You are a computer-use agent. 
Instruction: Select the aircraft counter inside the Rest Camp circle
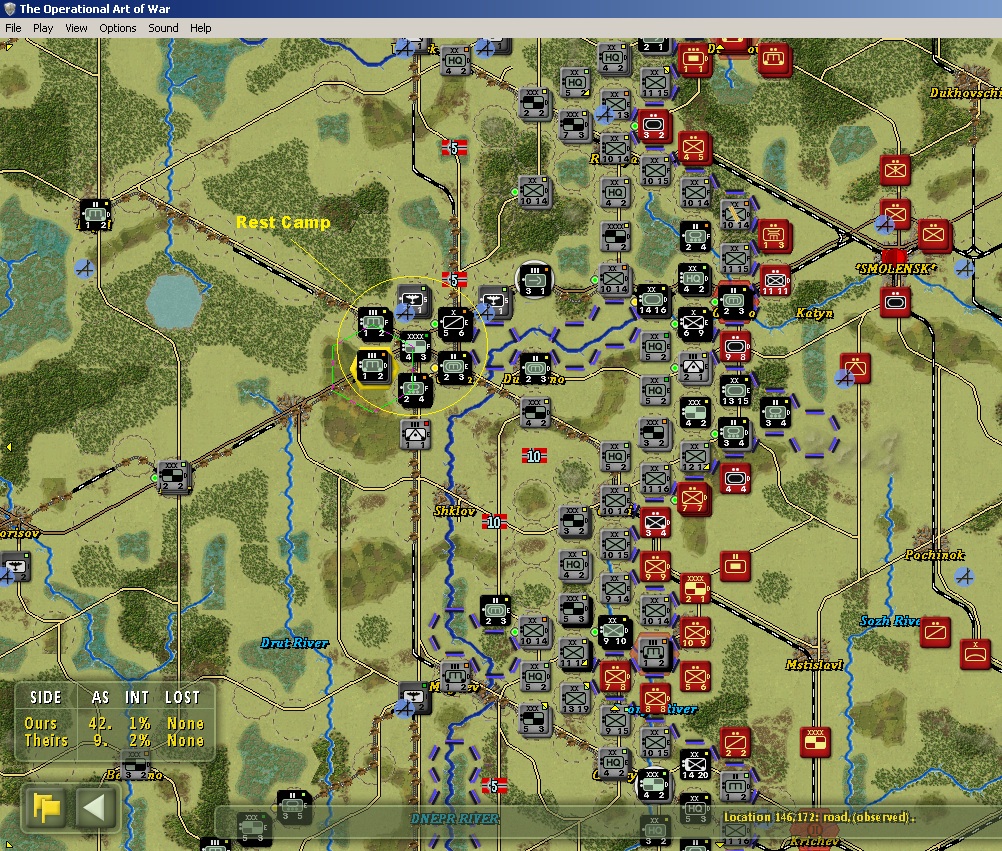(x=413, y=300)
